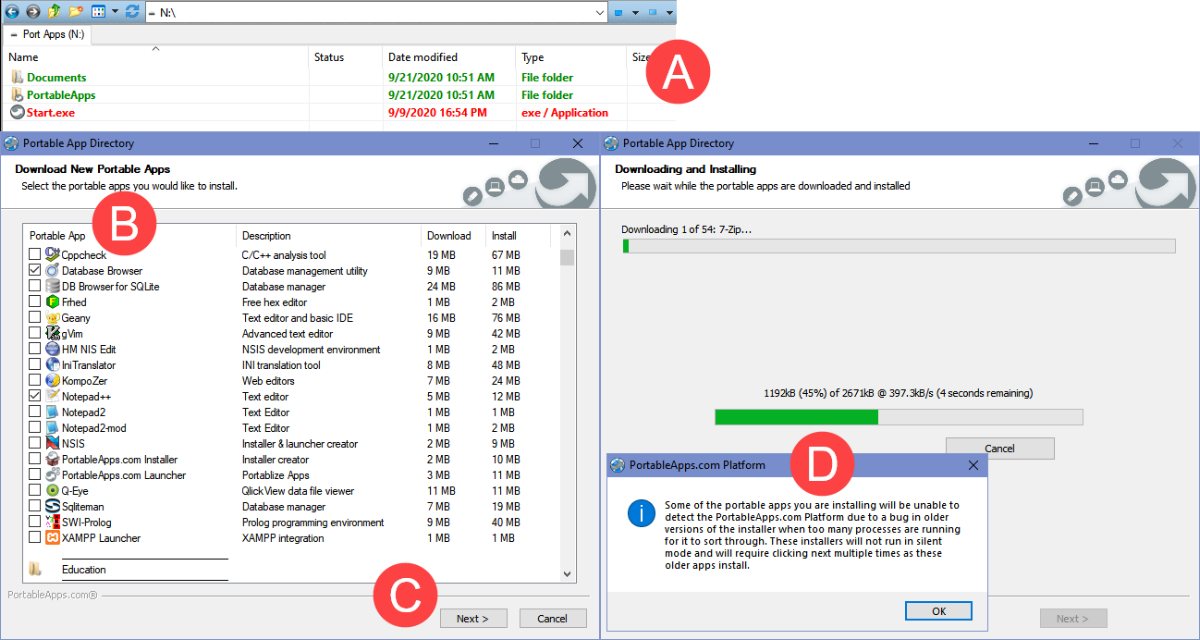Click the HM NIS Edit app icon
1200x640 pixels.
tap(52, 349)
